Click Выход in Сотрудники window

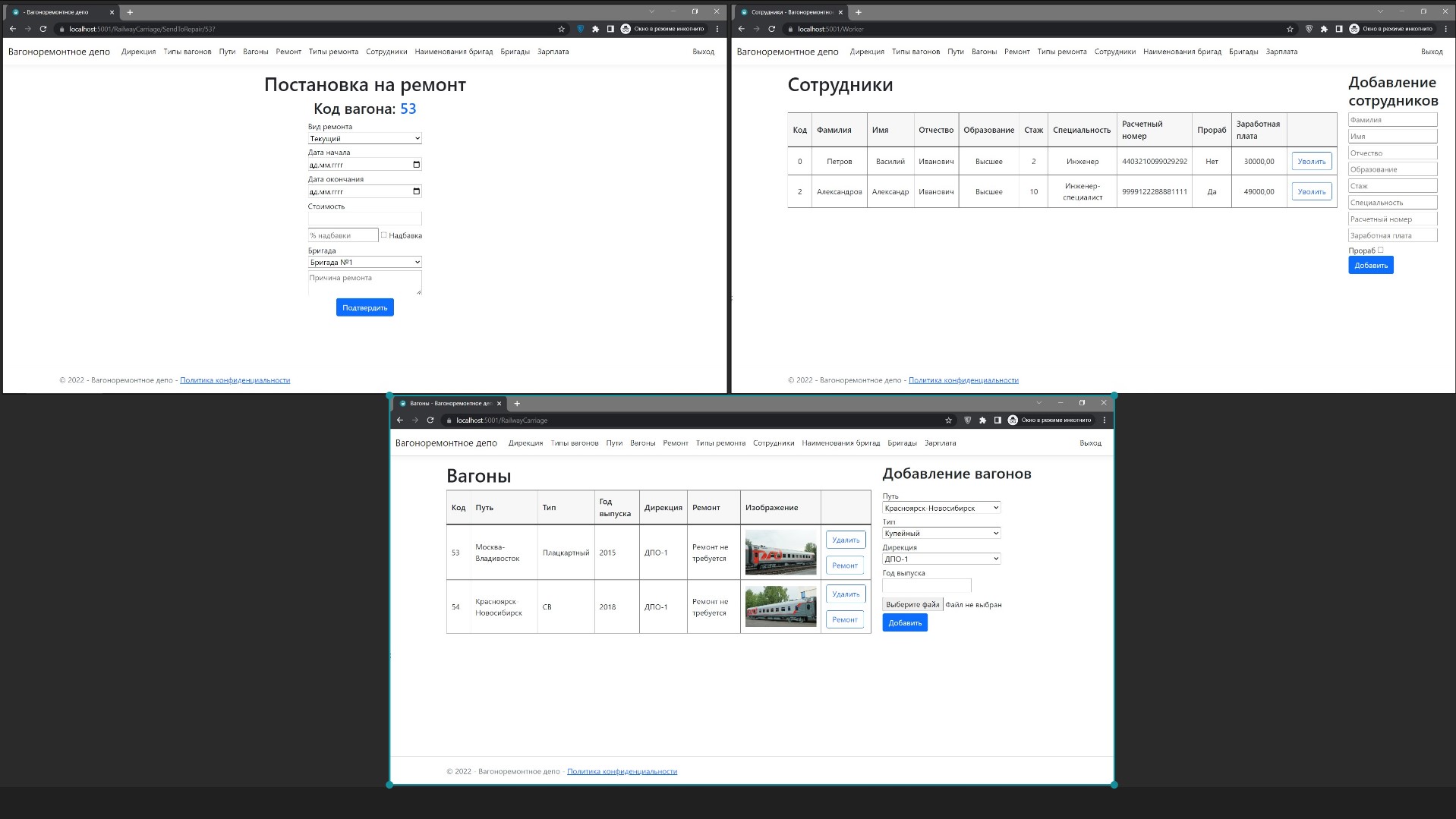click(x=1431, y=52)
